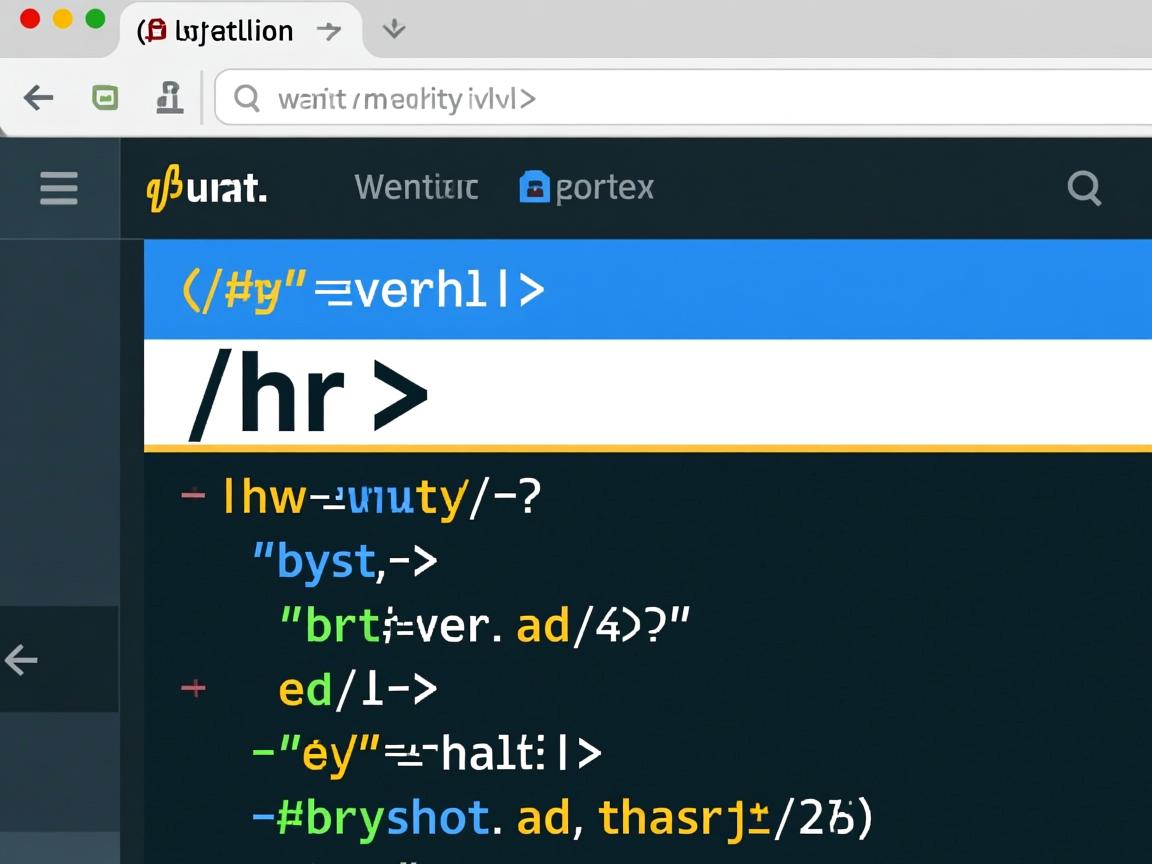
Task: Click the blue highlighted verhl header row
Action: point(647,290)
